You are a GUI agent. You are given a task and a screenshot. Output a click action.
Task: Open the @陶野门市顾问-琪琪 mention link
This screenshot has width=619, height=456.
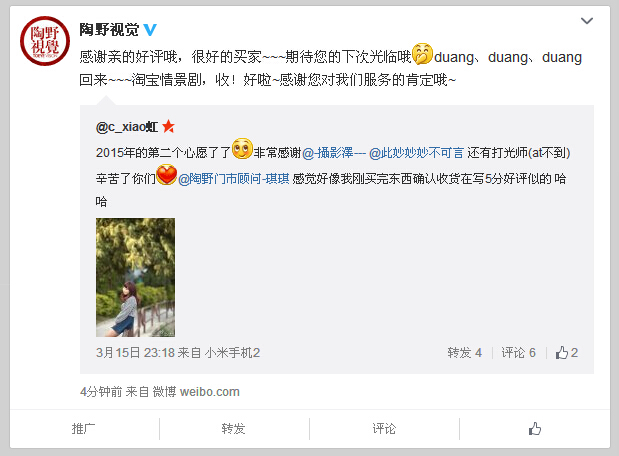tap(234, 179)
